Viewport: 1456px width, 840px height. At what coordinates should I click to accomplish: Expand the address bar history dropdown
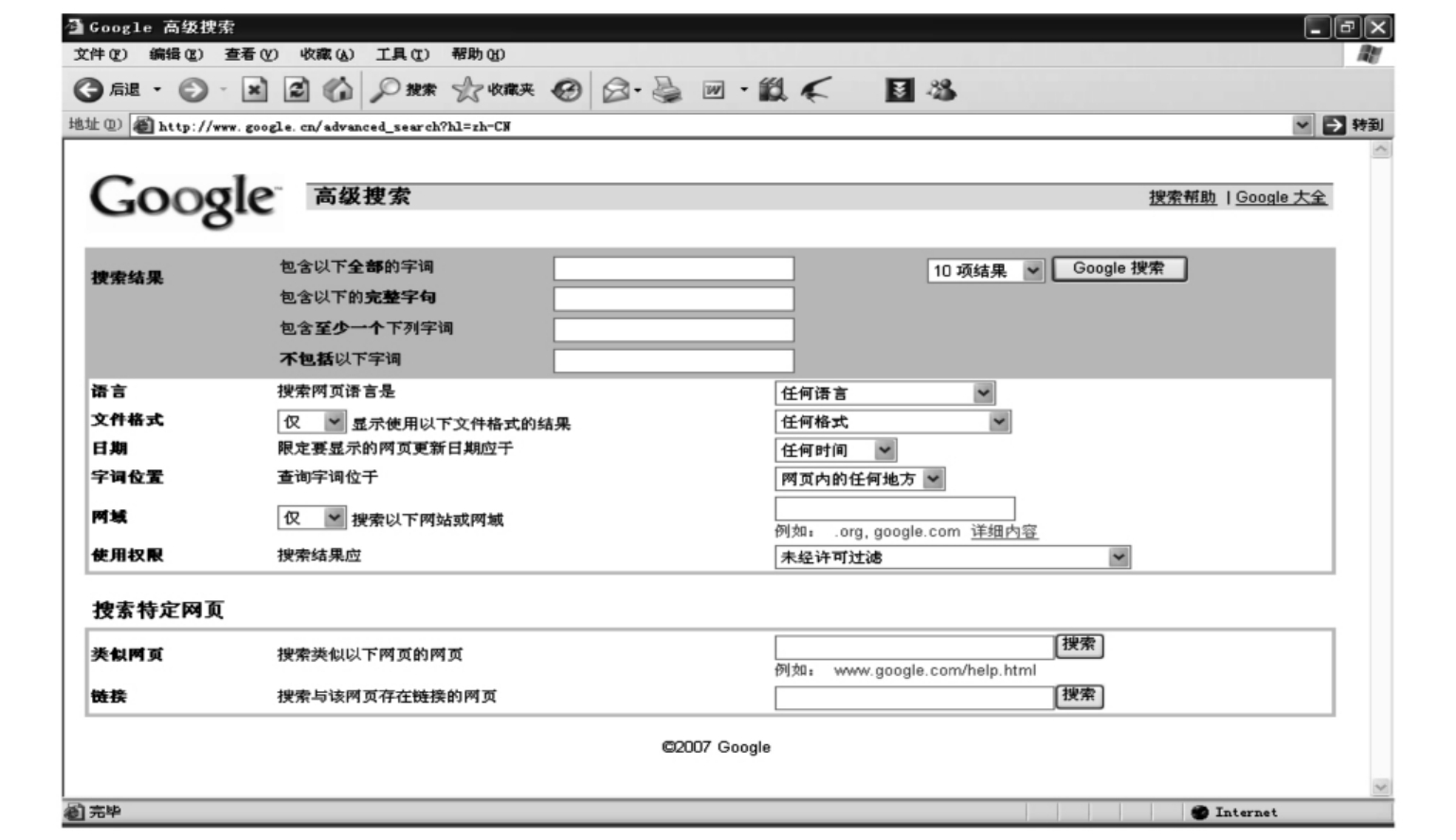click(1302, 125)
